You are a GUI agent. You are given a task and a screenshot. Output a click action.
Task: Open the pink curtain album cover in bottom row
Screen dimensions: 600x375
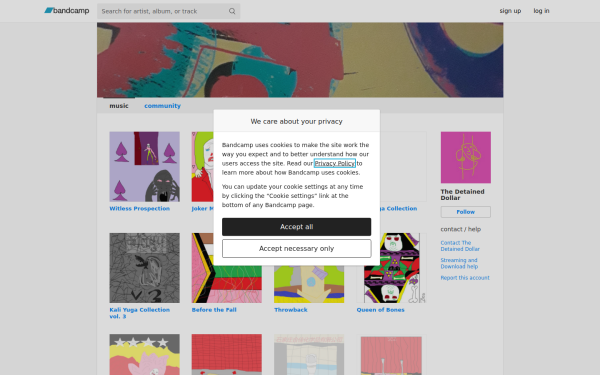click(x=391, y=354)
